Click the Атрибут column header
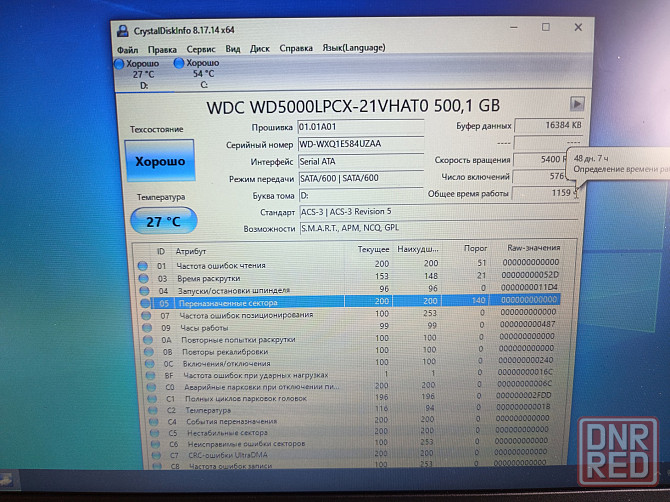Viewport: 670px width, 502px height. (x=191, y=251)
